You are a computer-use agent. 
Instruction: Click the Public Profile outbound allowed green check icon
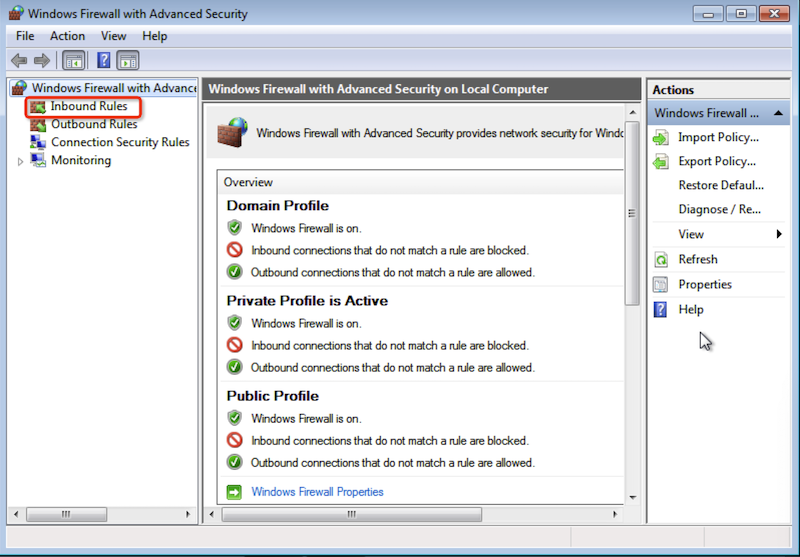click(x=234, y=463)
